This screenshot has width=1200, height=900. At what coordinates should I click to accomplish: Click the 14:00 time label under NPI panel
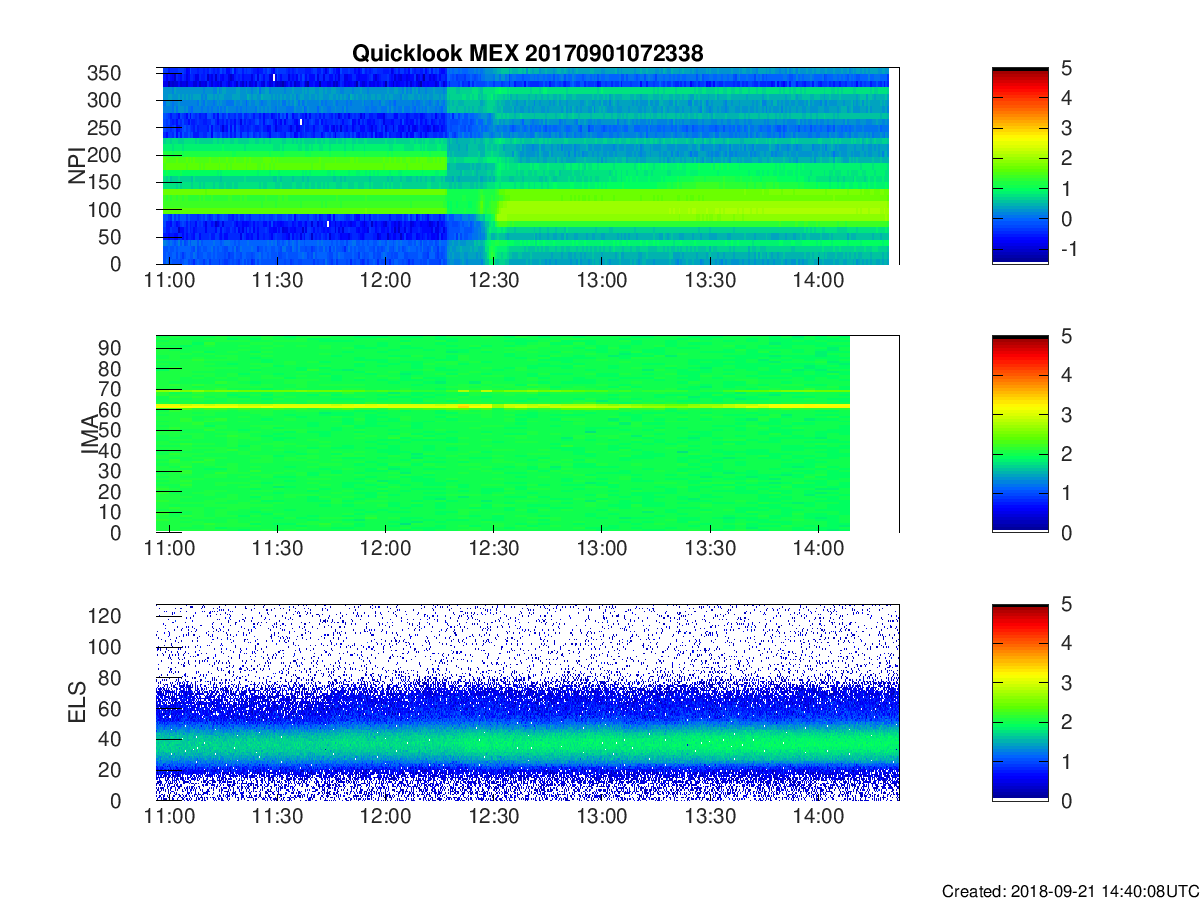coord(818,281)
